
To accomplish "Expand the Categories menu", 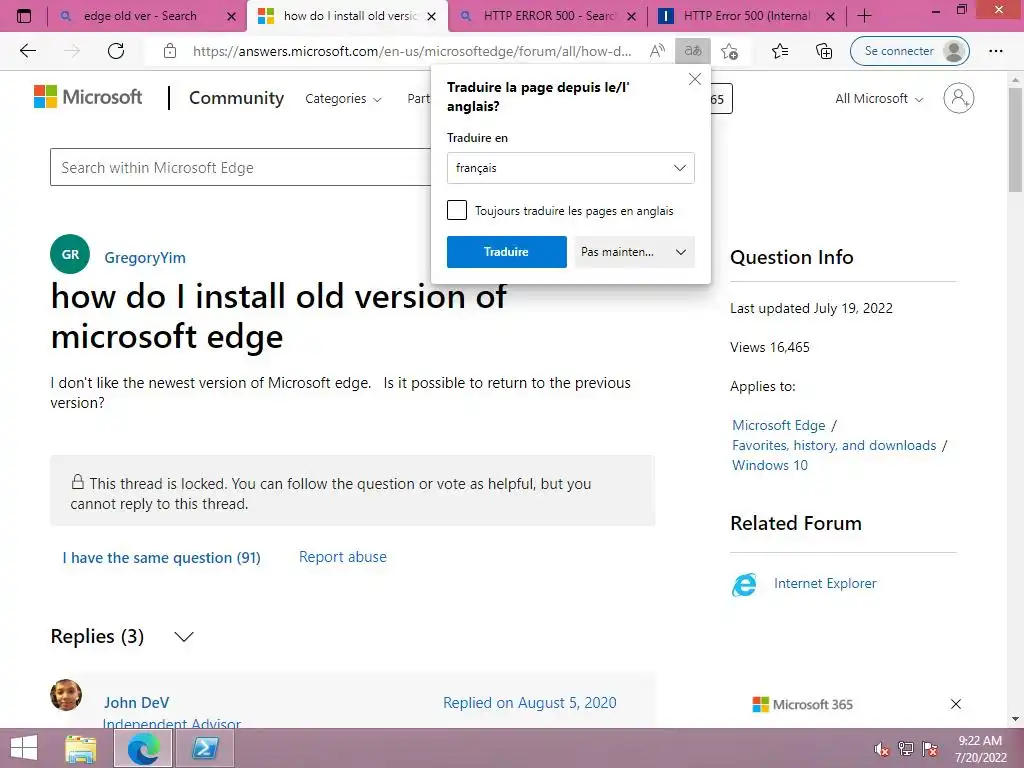I will 343,99.
